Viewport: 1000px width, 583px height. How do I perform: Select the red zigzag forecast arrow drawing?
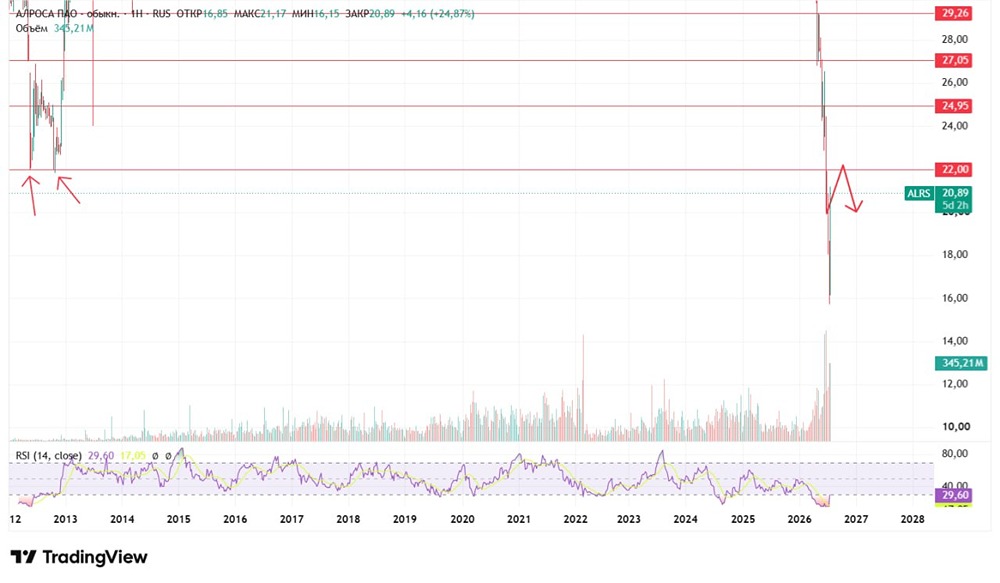click(x=844, y=189)
